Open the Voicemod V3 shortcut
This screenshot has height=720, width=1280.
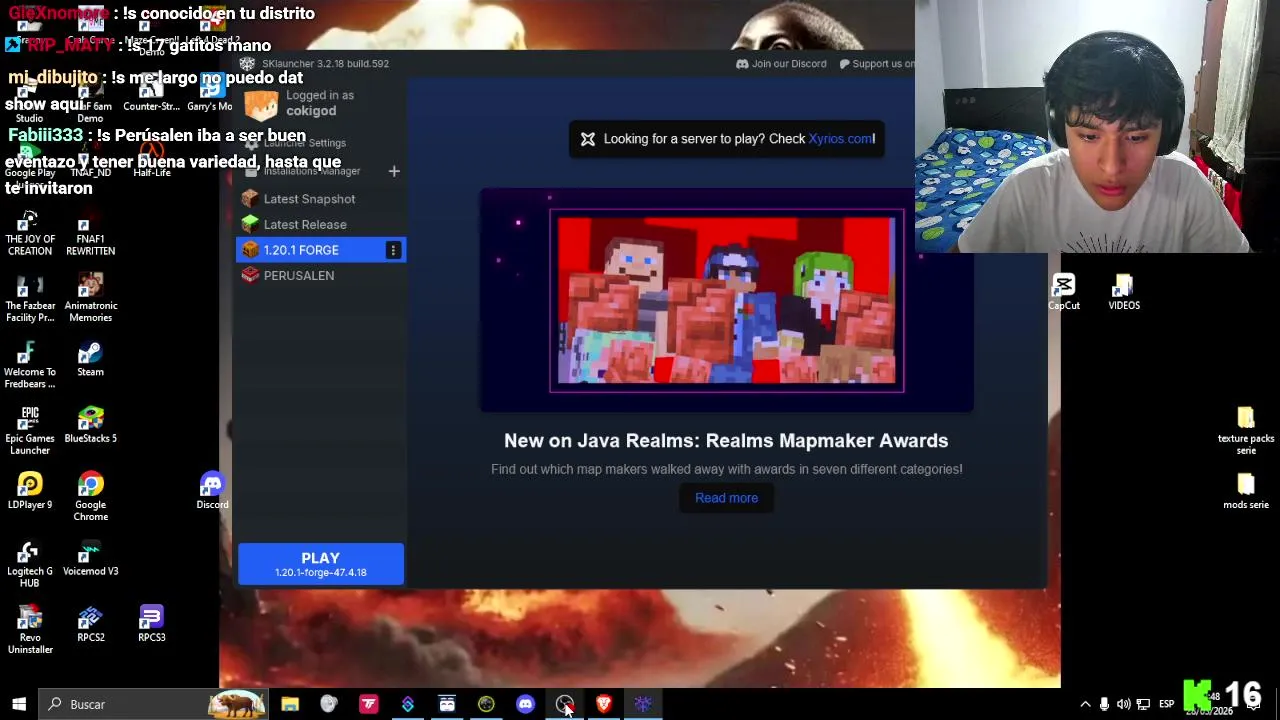click(90, 558)
